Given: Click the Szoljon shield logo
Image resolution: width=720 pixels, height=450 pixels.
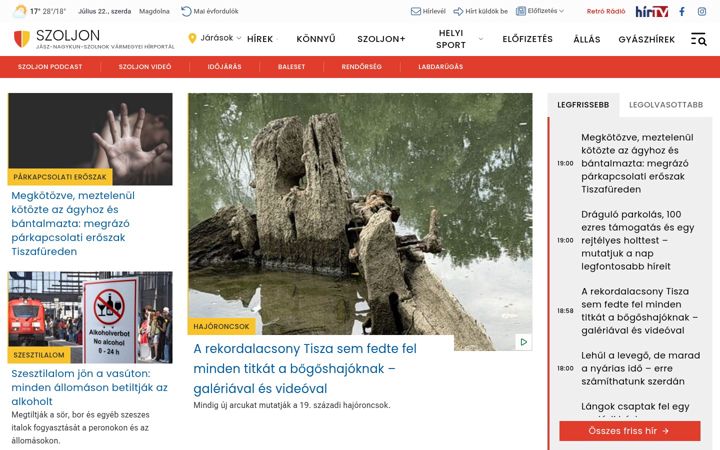Looking at the screenshot, I should (22, 39).
